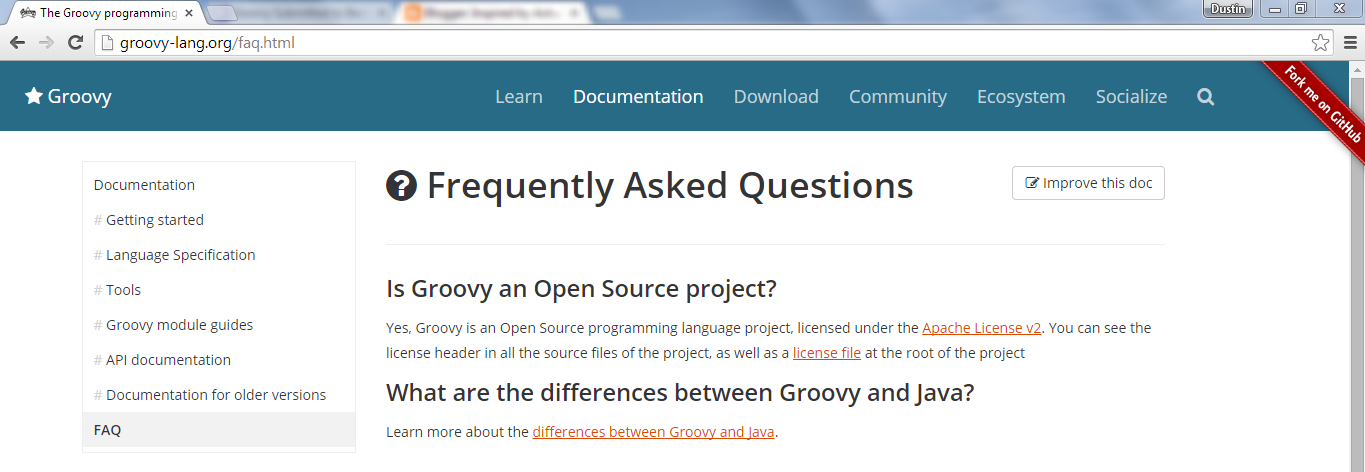Go back to the previous page
This screenshot has width=1365, height=472.
pos(17,43)
